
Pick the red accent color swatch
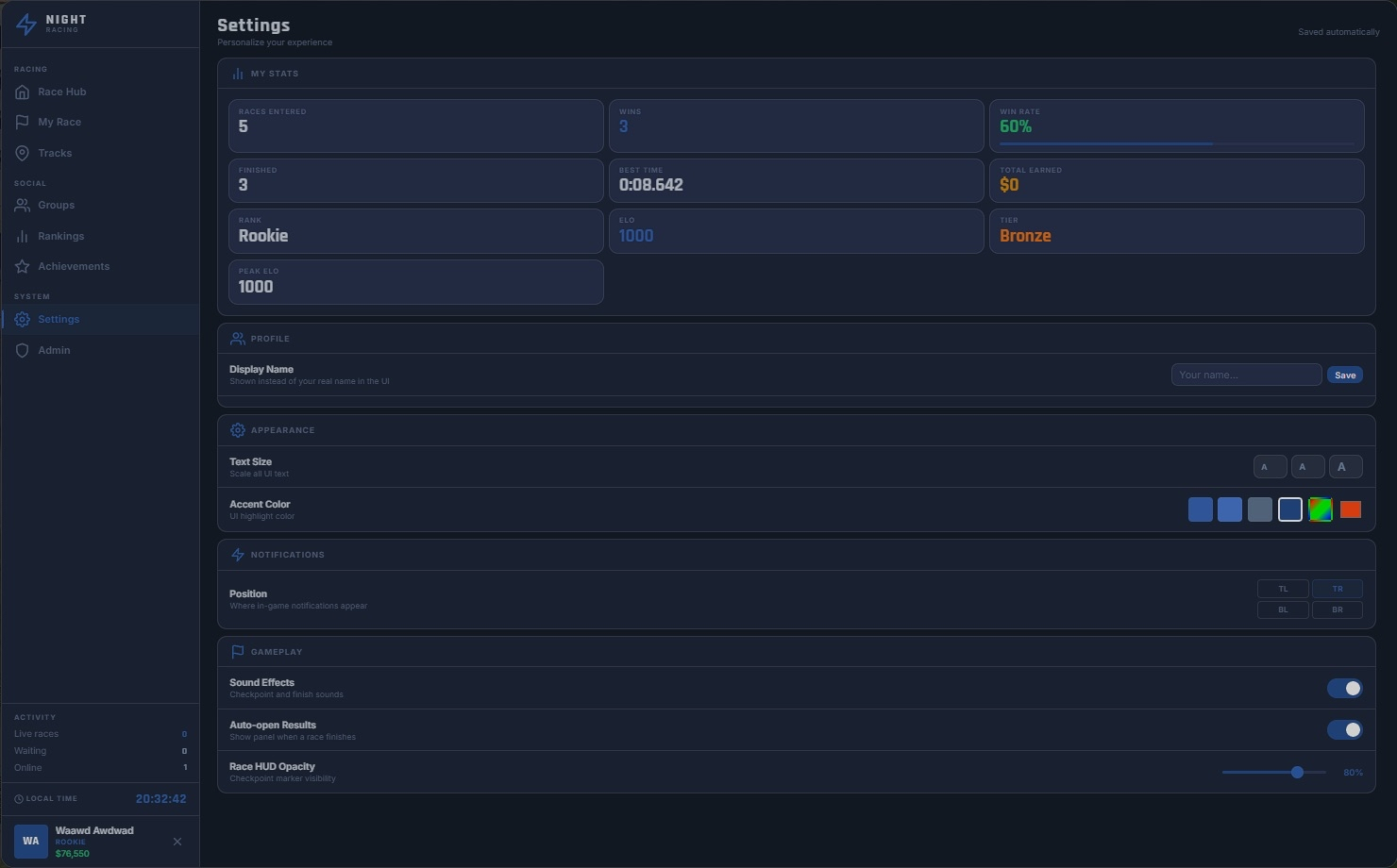(x=1351, y=509)
